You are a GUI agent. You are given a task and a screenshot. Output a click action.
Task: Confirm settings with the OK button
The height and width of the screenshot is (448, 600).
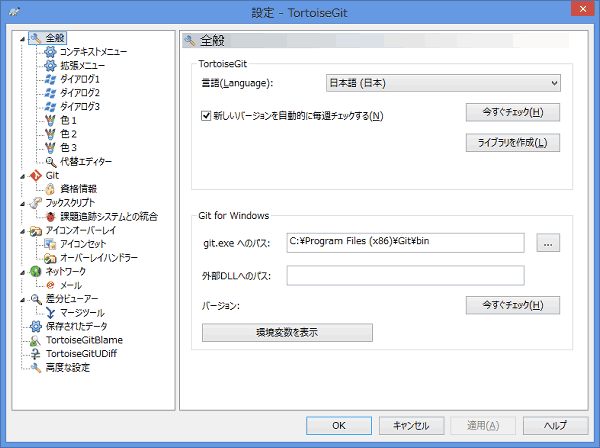point(339,426)
